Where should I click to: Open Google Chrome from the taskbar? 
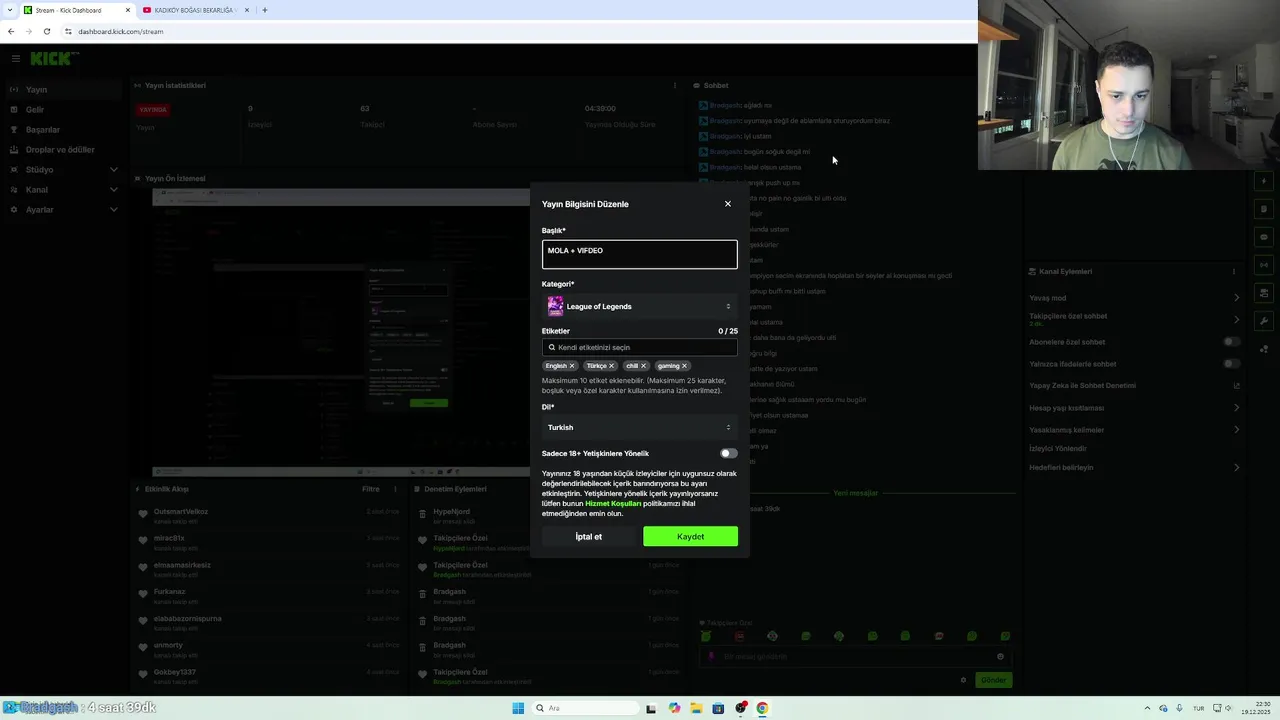pyautogui.click(x=762, y=708)
